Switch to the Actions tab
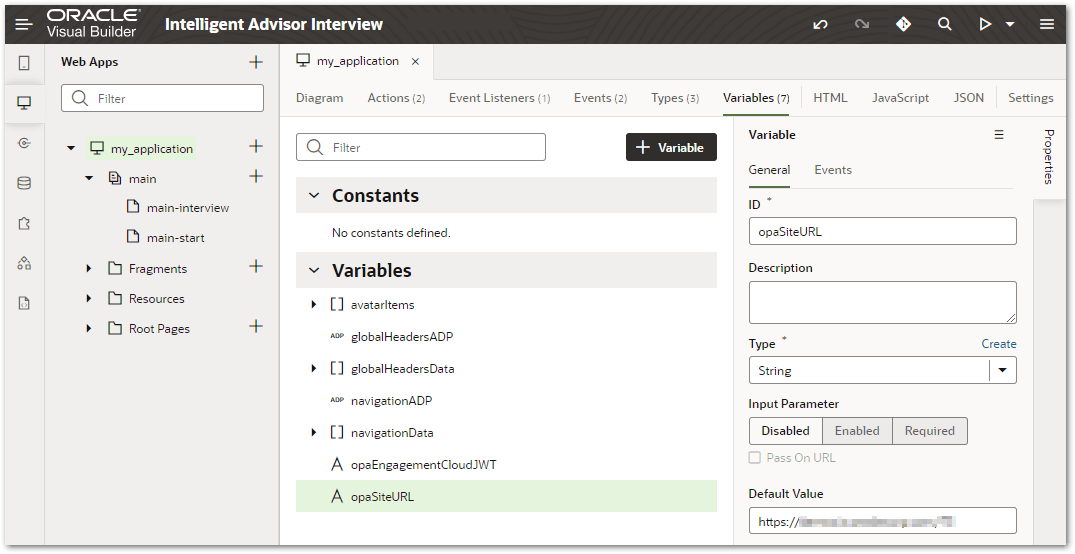1075x554 pixels. (396, 98)
